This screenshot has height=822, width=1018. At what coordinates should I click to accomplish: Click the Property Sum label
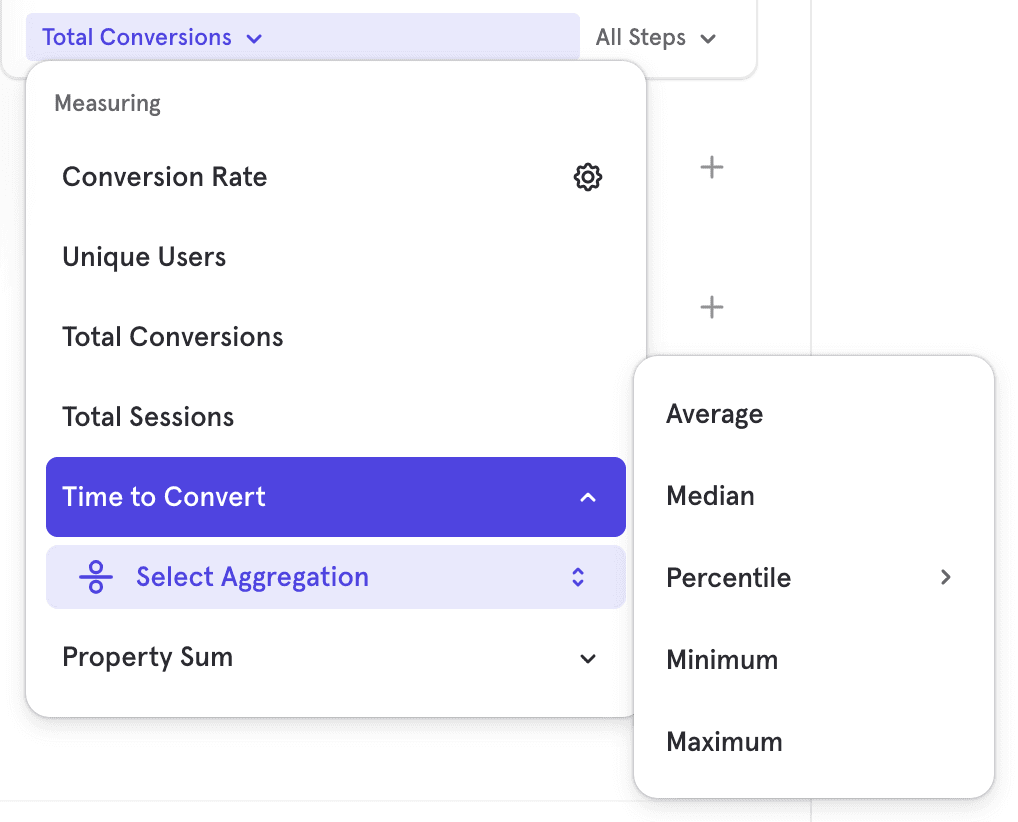[x=147, y=658]
